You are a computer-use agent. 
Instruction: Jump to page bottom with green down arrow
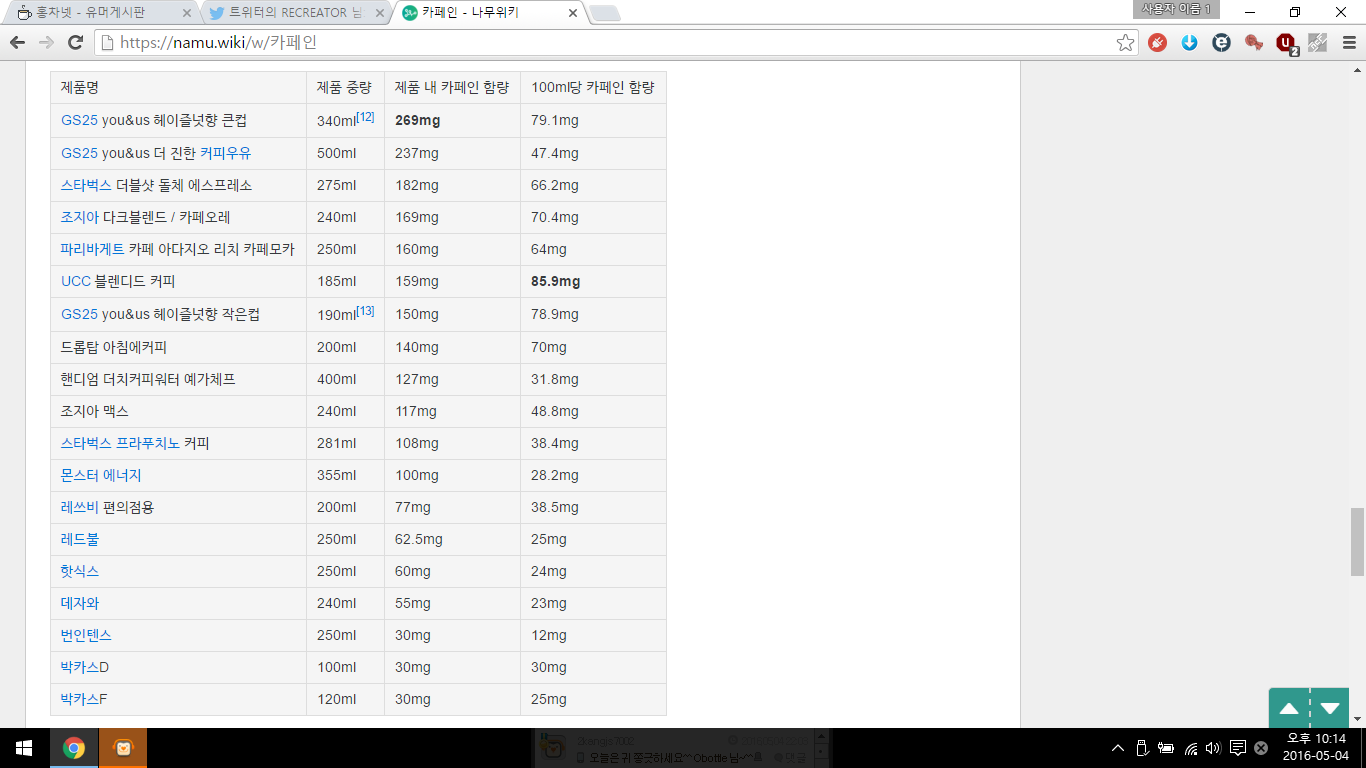coord(1329,708)
